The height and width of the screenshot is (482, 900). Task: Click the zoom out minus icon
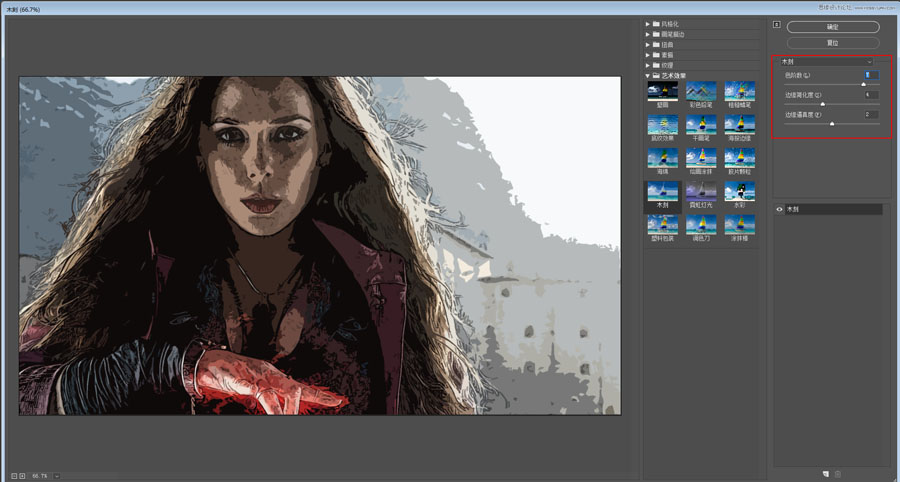pyautogui.click(x=14, y=476)
